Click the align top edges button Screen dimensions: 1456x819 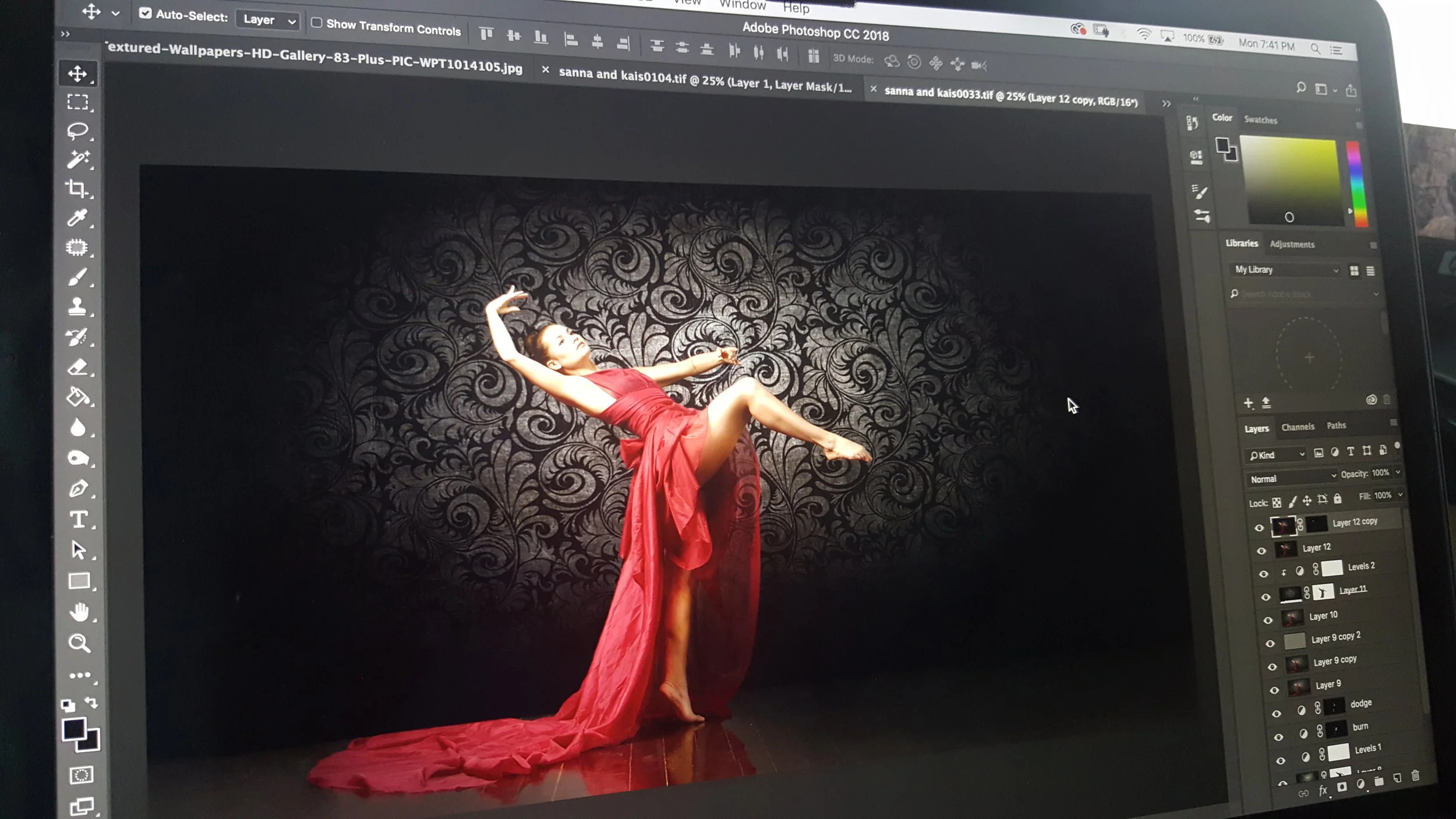tap(486, 34)
